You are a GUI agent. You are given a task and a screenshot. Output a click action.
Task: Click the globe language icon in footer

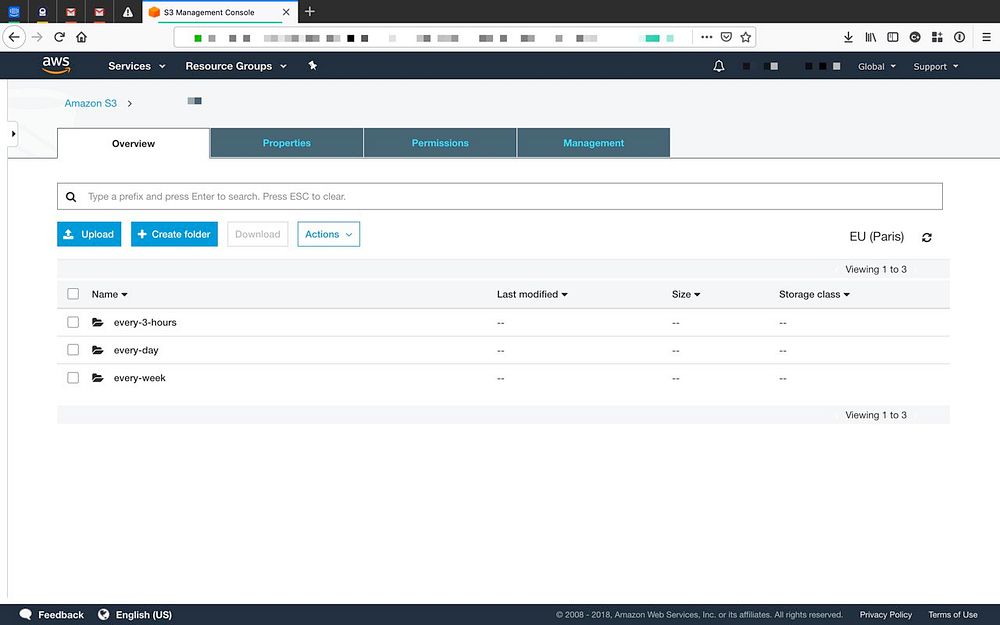point(103,614)
